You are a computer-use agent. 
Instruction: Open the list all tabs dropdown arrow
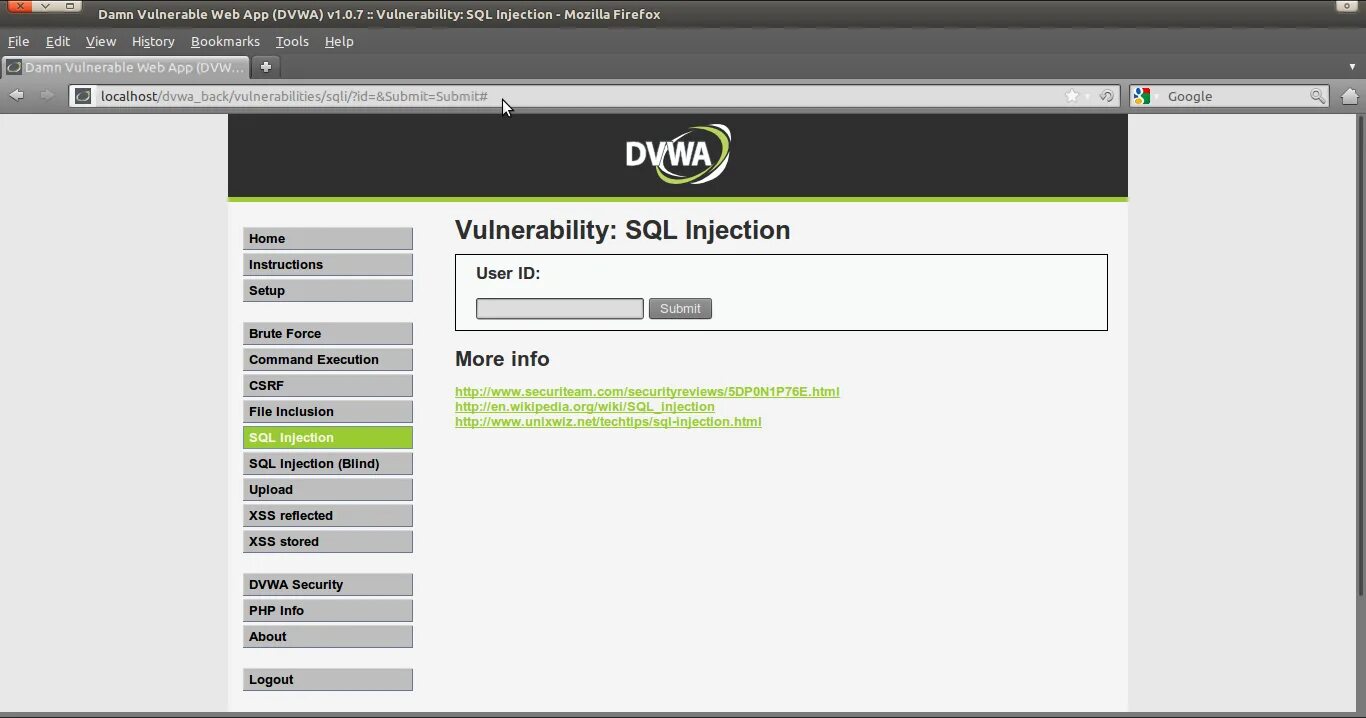click(1352, 67)
